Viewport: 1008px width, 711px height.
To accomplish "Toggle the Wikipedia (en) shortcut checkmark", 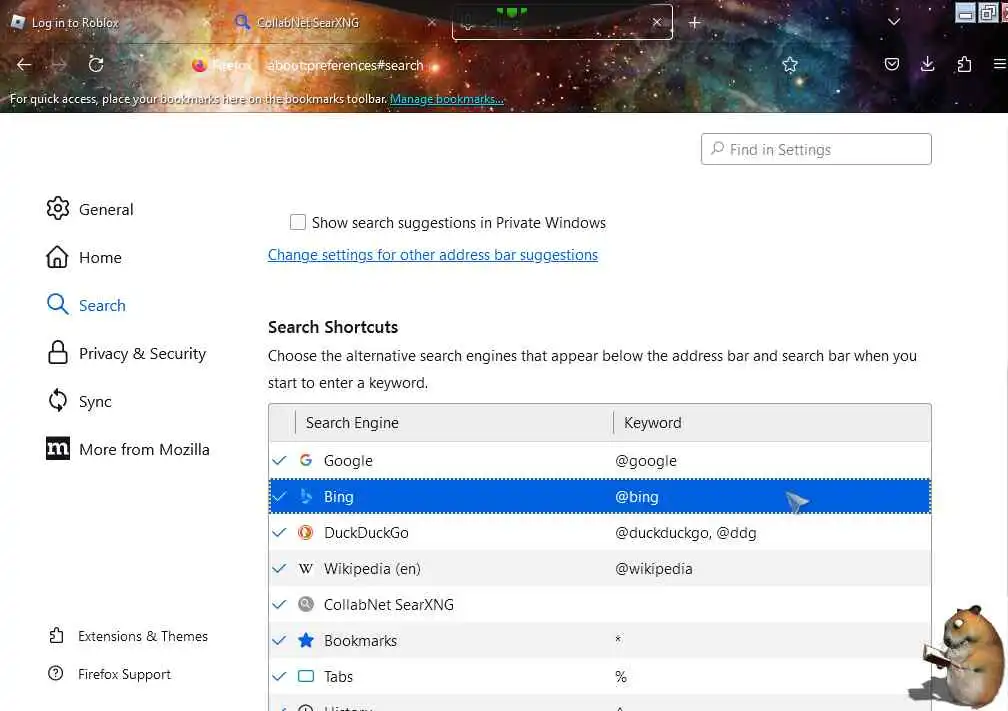I will tap(280, 569).
